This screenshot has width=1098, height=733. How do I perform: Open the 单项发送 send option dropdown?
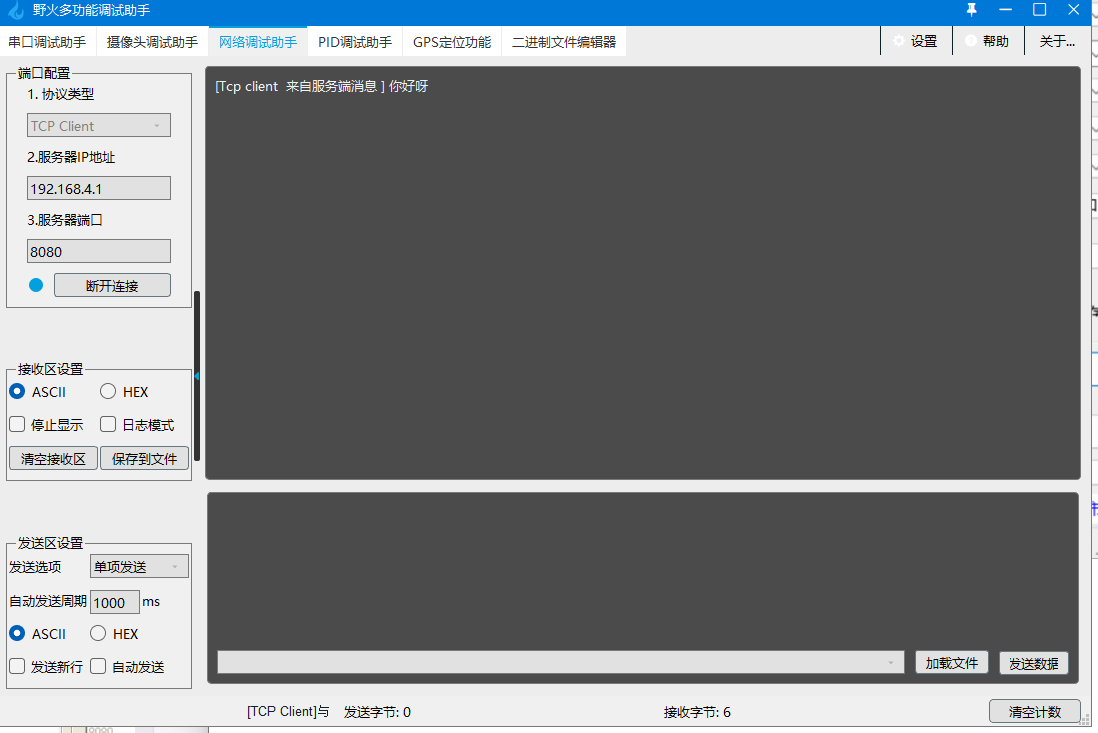[139, 565]
